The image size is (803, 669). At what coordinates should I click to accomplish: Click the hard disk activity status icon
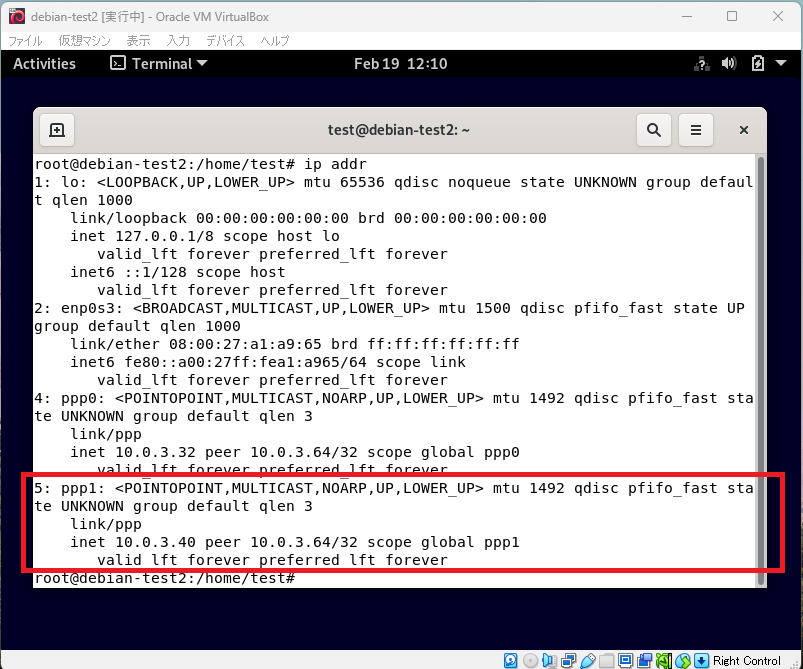[511, 660]
